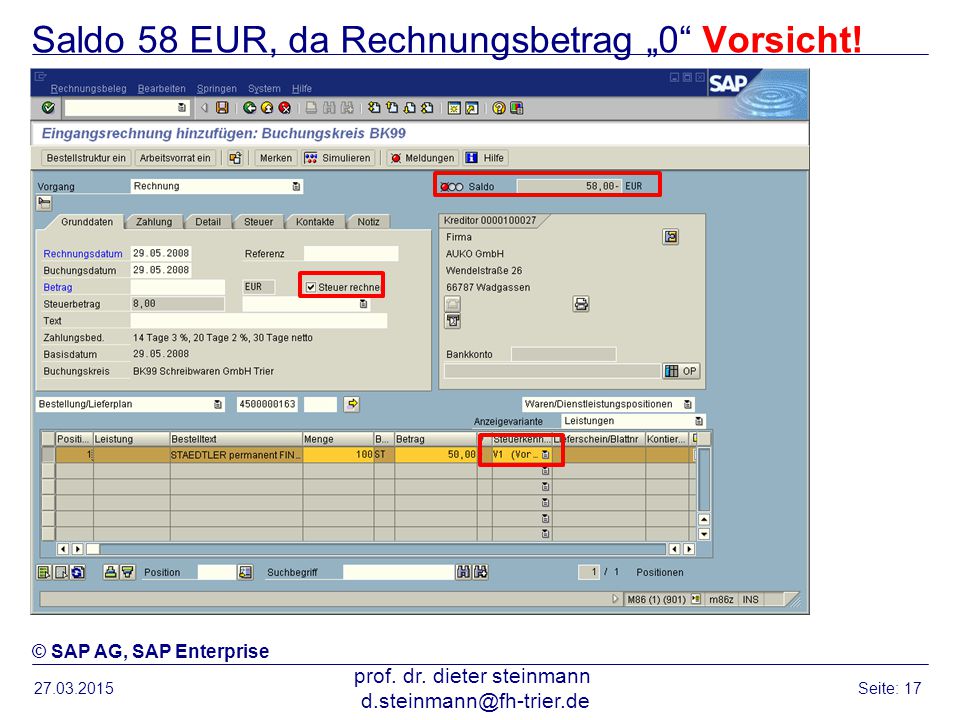
Task: Open the System menu
Action: tap(264, 89)
